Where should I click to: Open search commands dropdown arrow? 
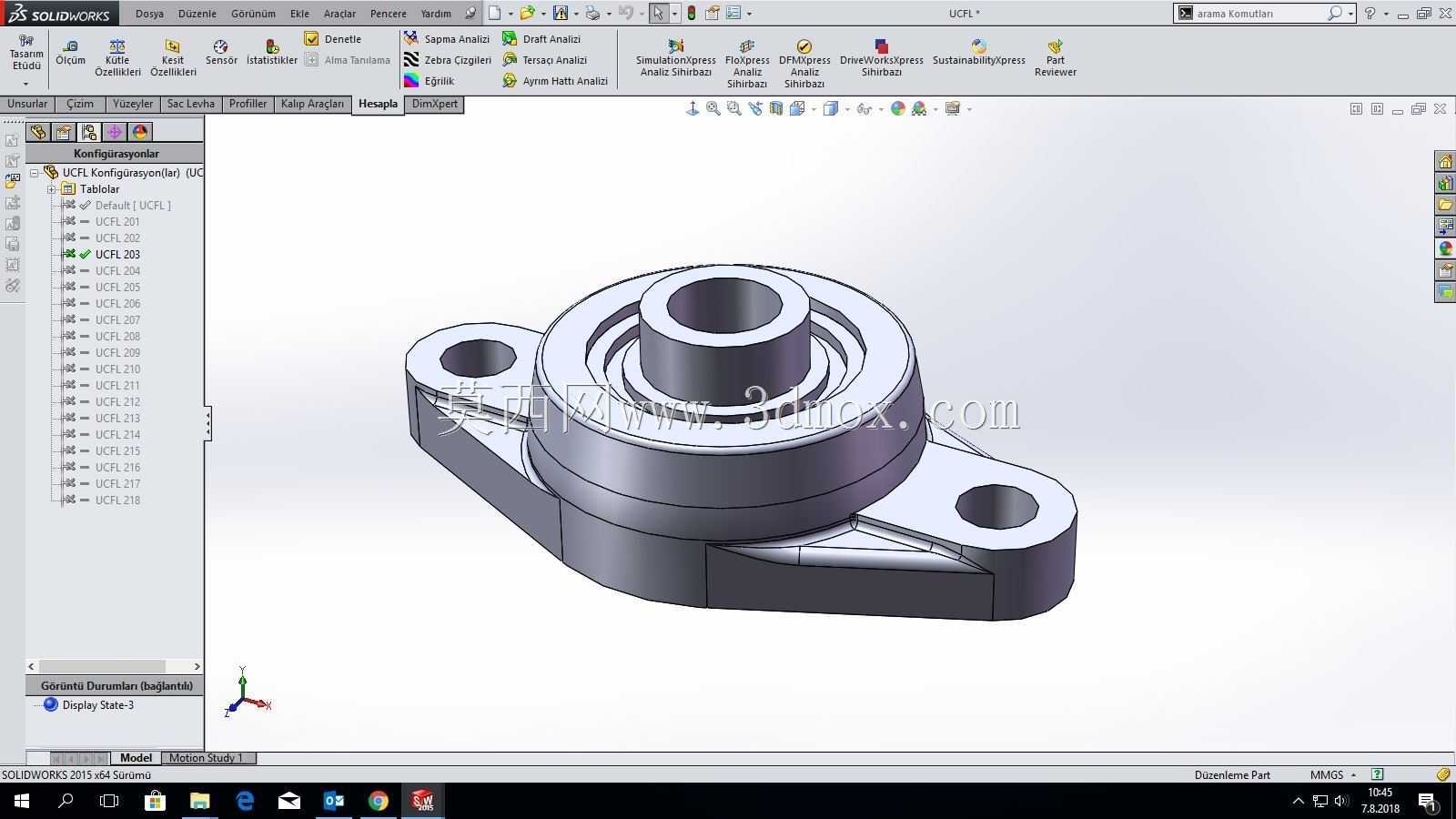tap(1350, 14)
